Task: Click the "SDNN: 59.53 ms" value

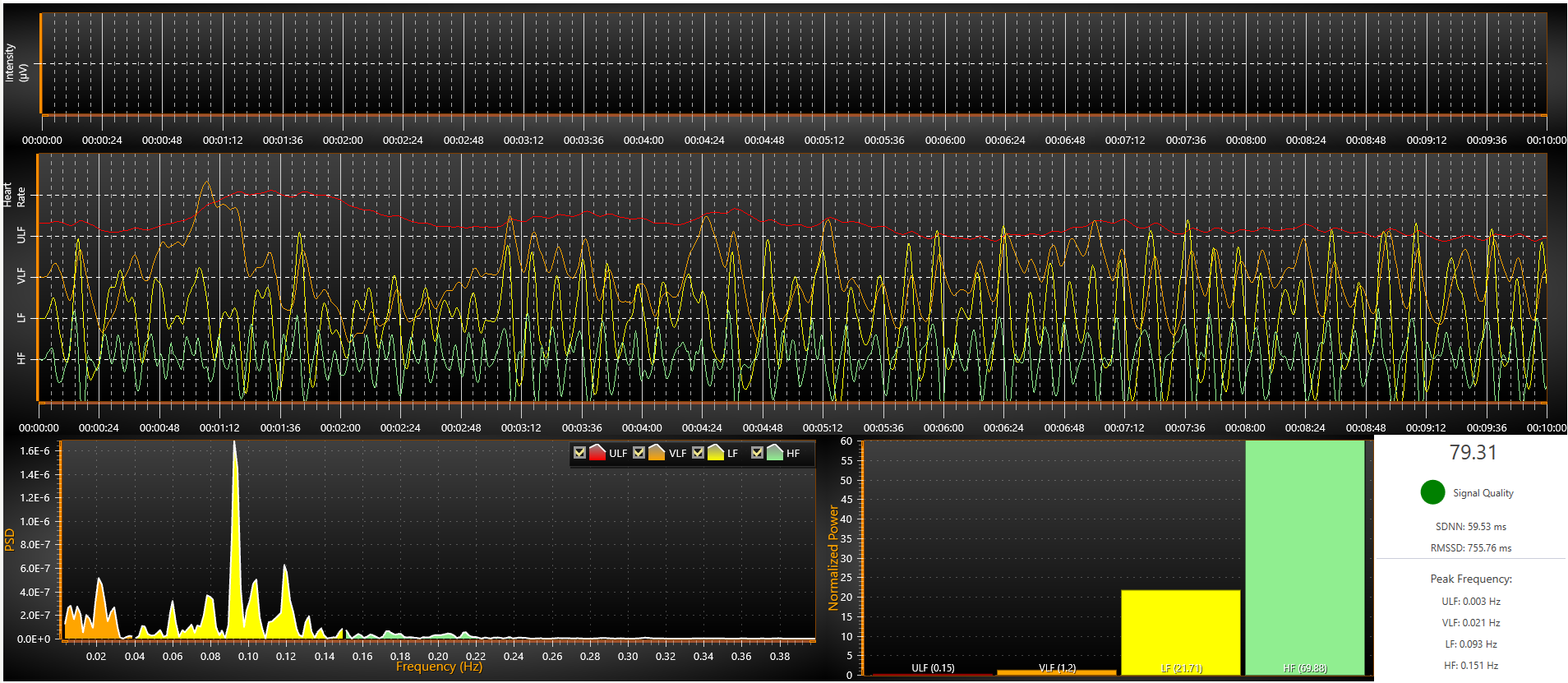Action: (x=1471, y=527)
